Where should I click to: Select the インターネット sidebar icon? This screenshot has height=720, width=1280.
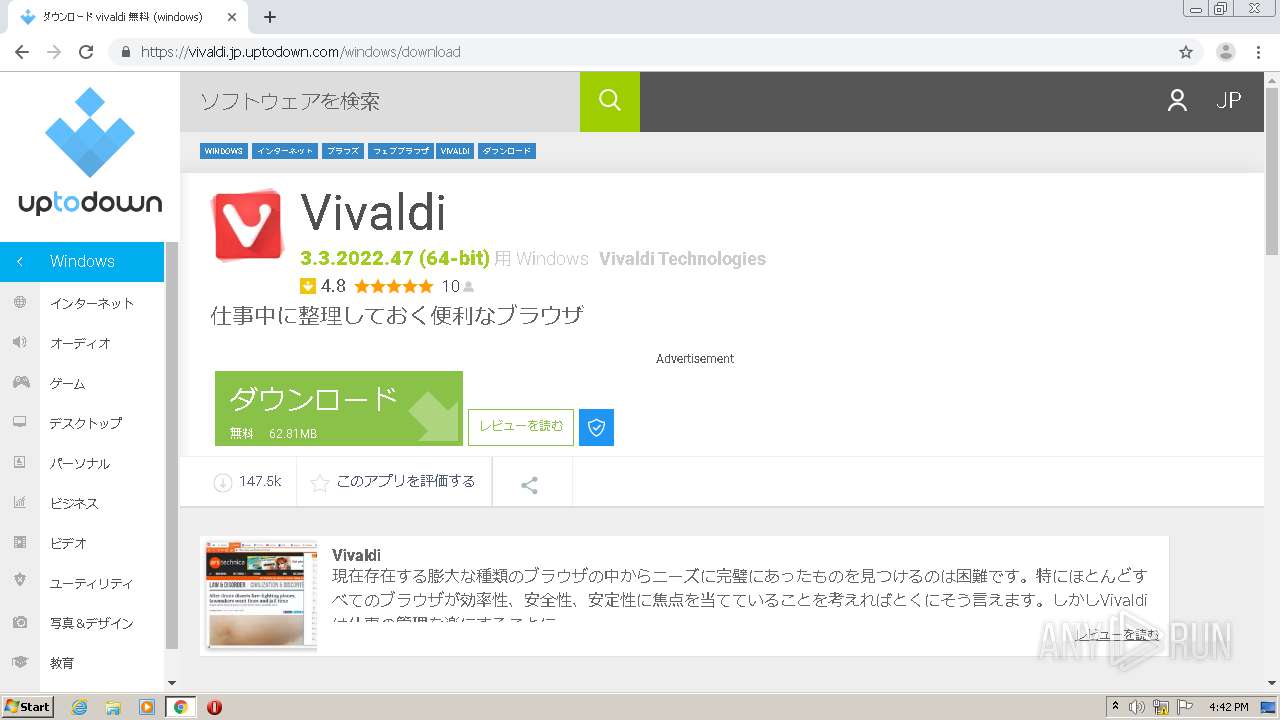pyautogui.click(x=20, y=303)
